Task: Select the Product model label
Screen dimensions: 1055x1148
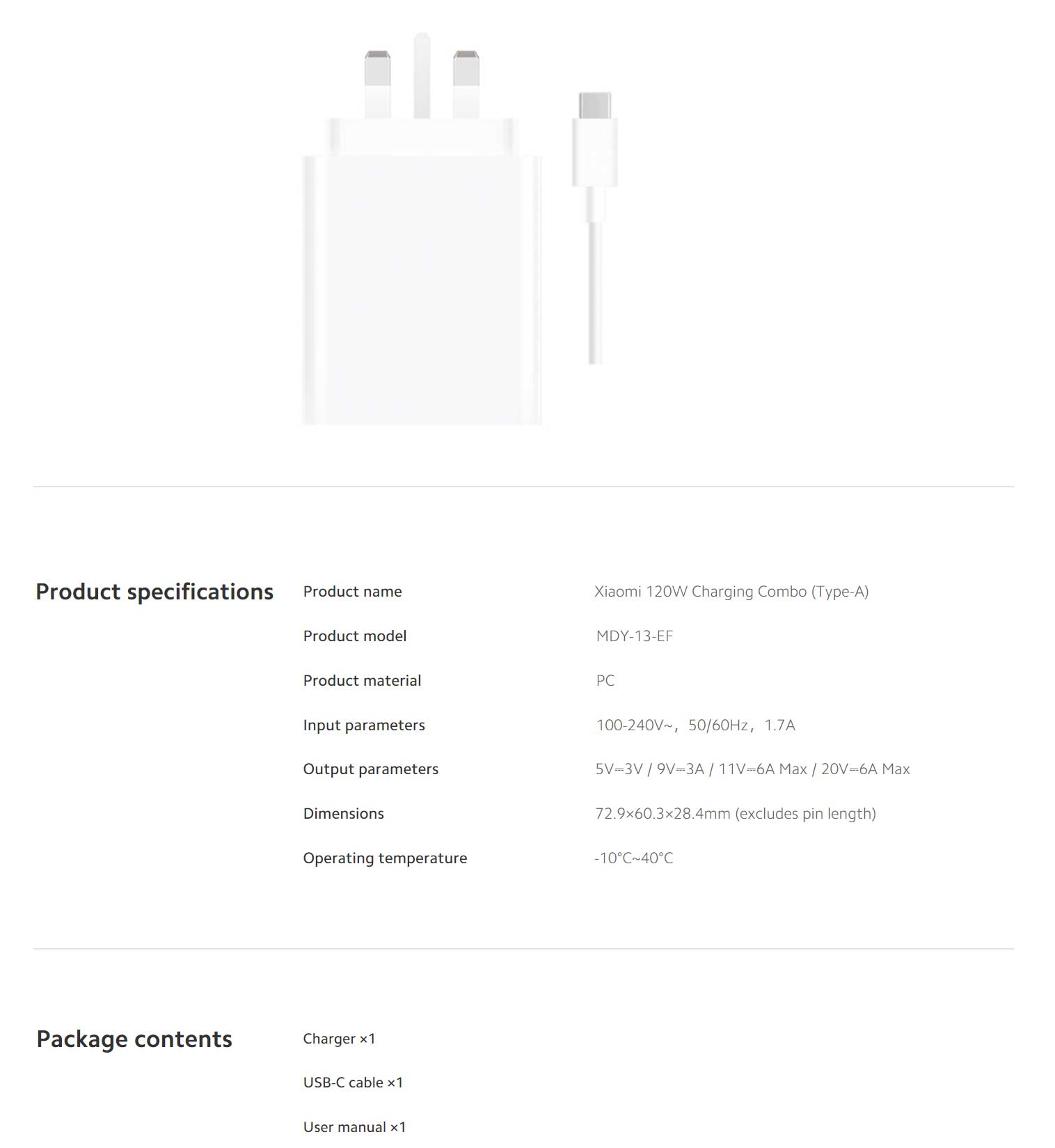Action: (355, 636)
